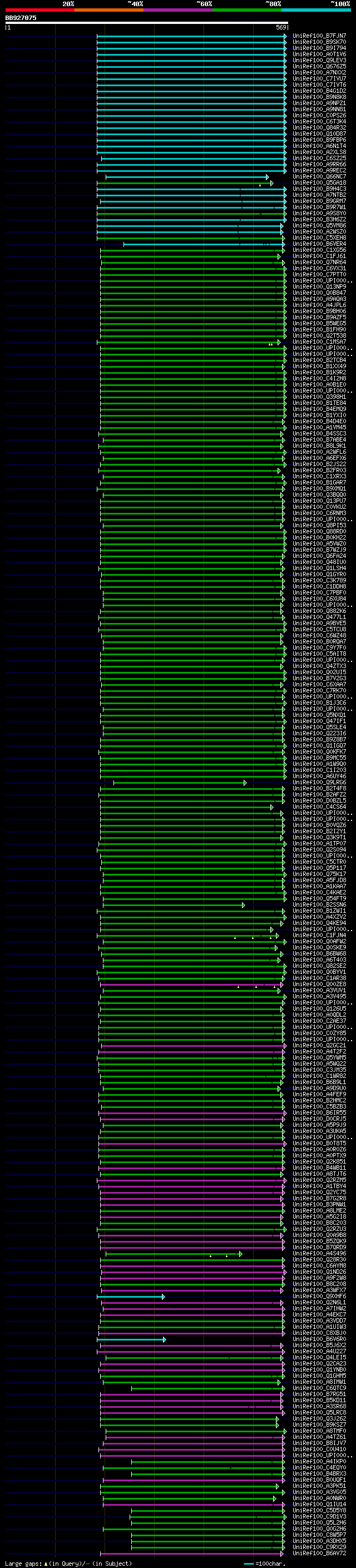
Task: Open hit UniRef100_Q9LEV3
Action: coord(319,60)
